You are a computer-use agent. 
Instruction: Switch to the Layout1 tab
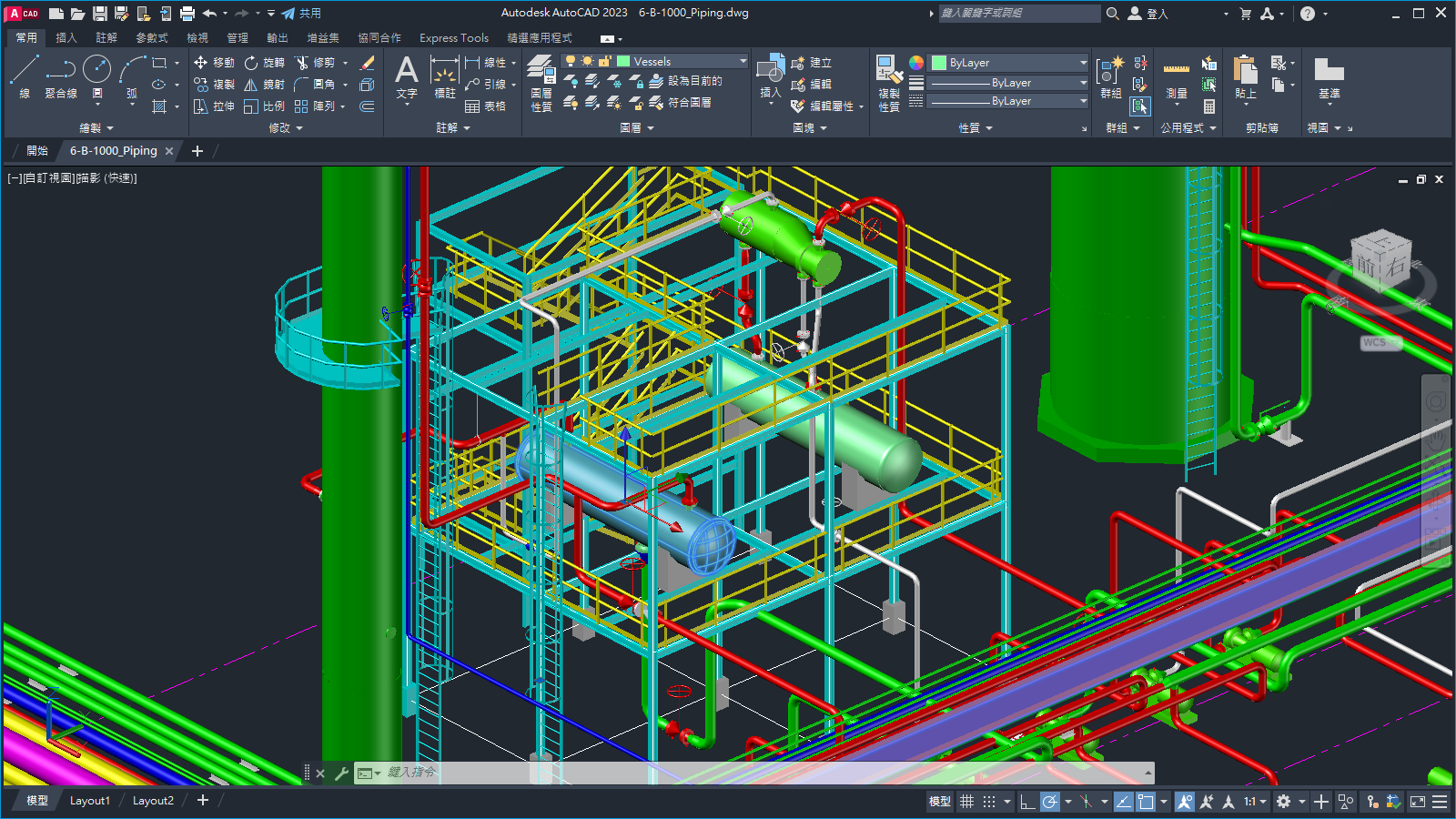[90, 801]
